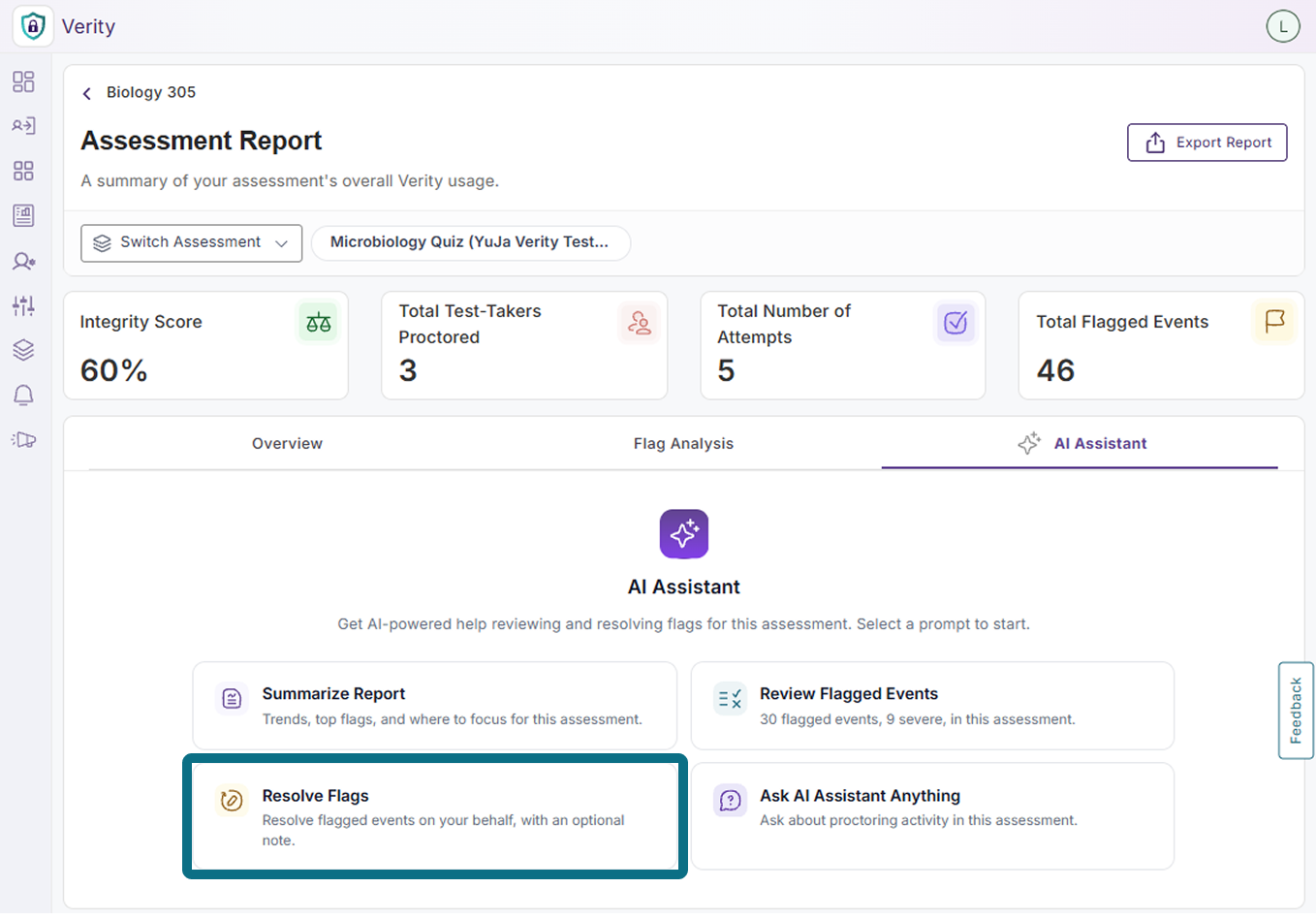Select the Ask AI Assistant Anything prompt

pos(932,816)
